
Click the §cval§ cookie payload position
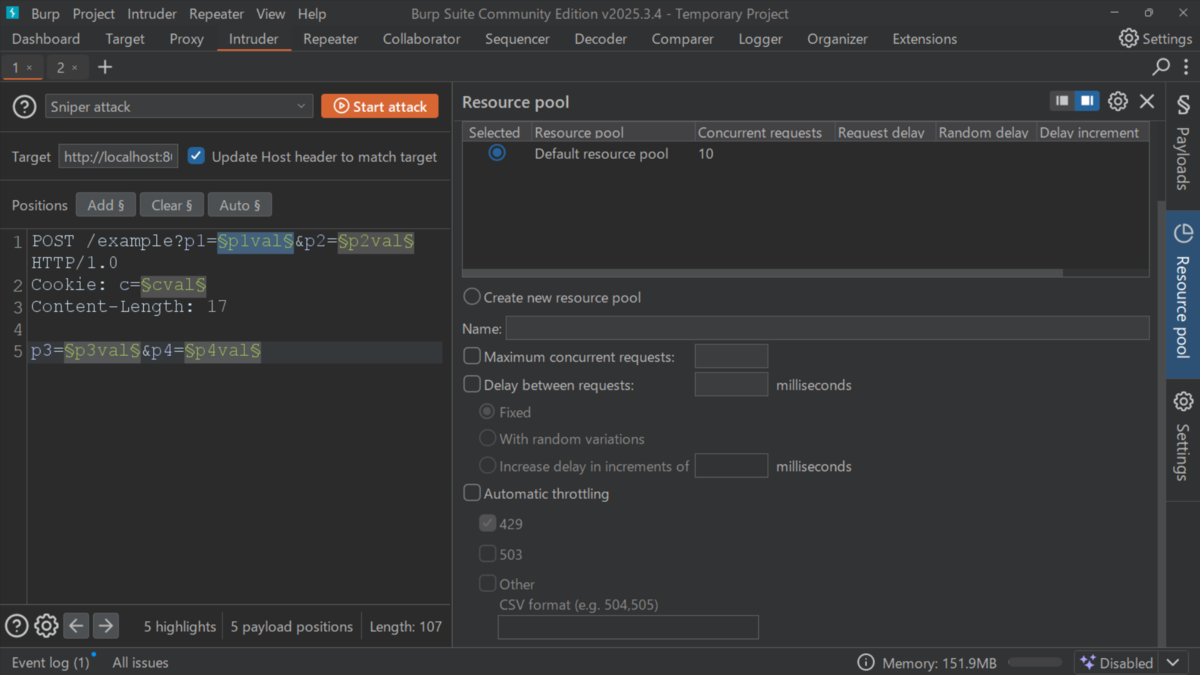coord(173,285)
